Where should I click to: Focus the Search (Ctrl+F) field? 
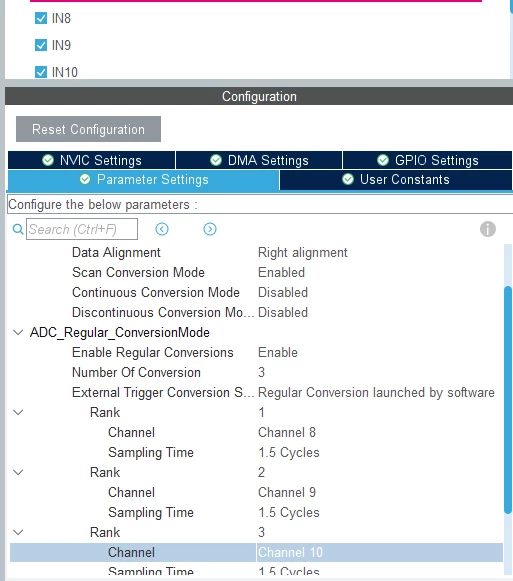pos(82,229)
